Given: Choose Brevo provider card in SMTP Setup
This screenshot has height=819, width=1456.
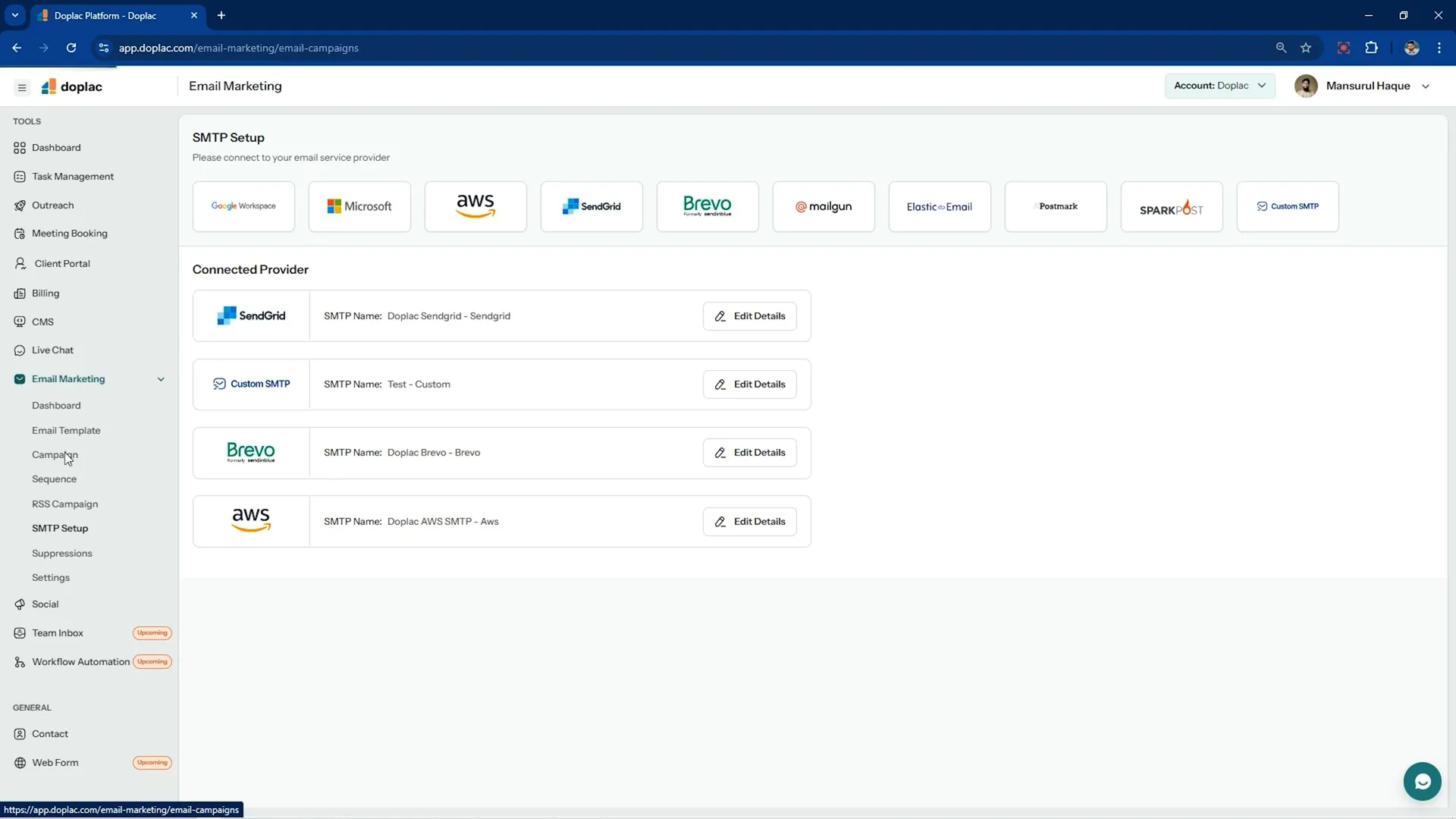Looking at the screenshot, I should (708, 206).
